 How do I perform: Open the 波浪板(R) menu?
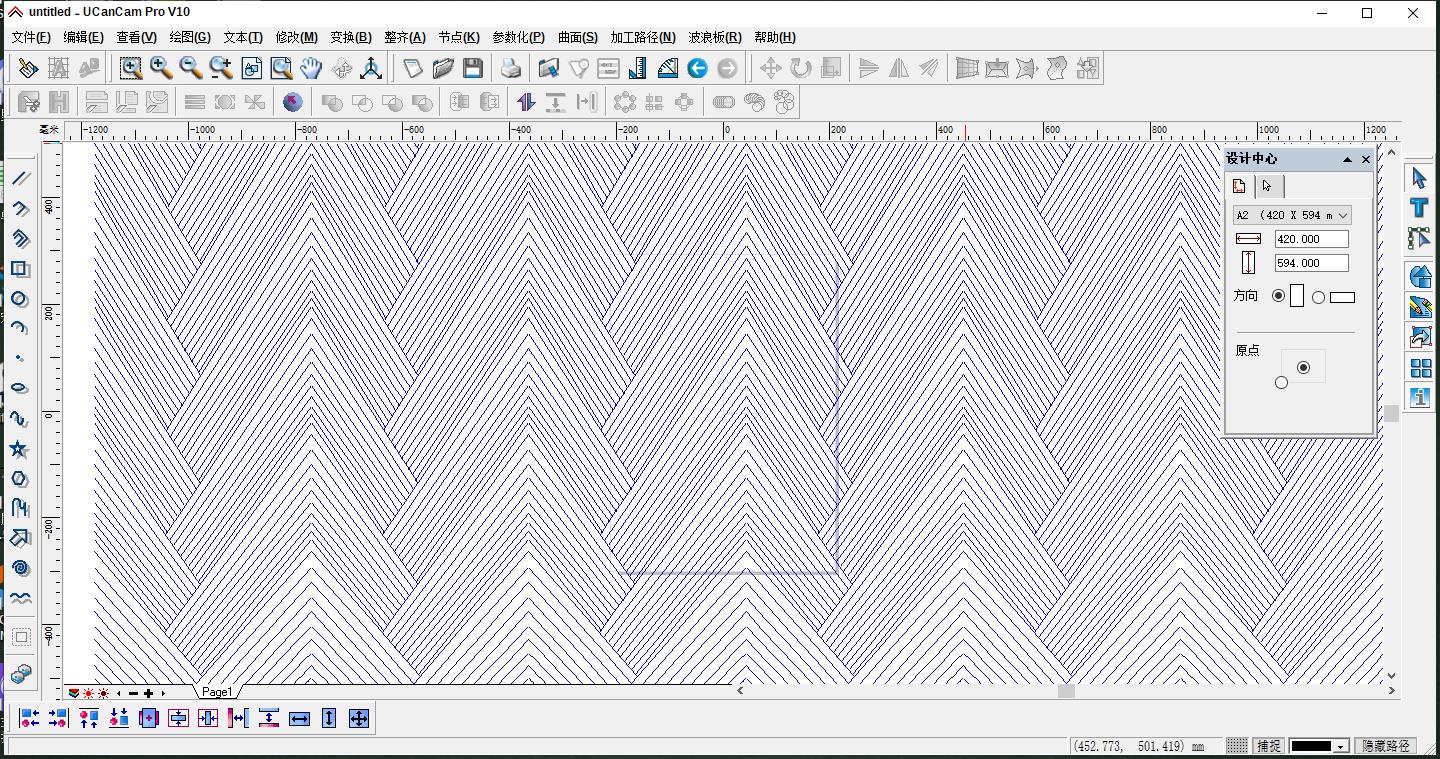tap(715, 37)
